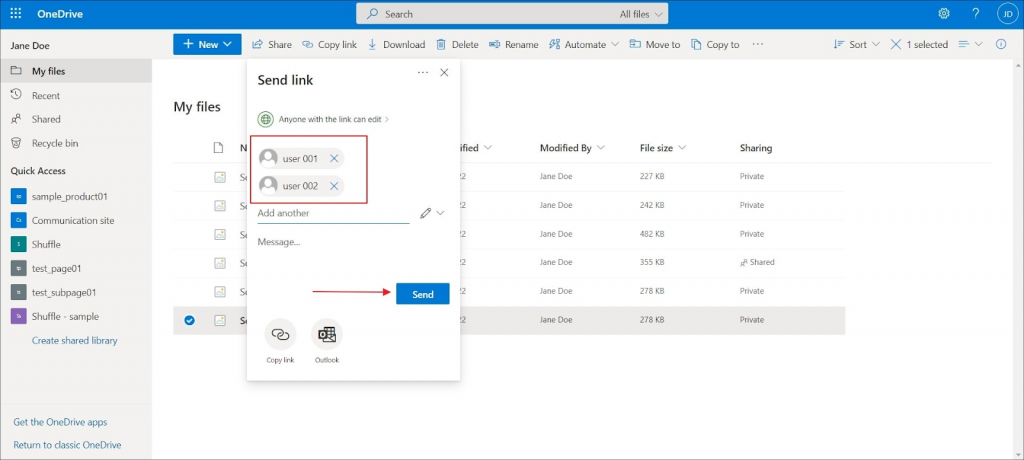Open the app launcher waffle icon
This screenshot has width=1024, height=460.
click(x=16, y=14)
